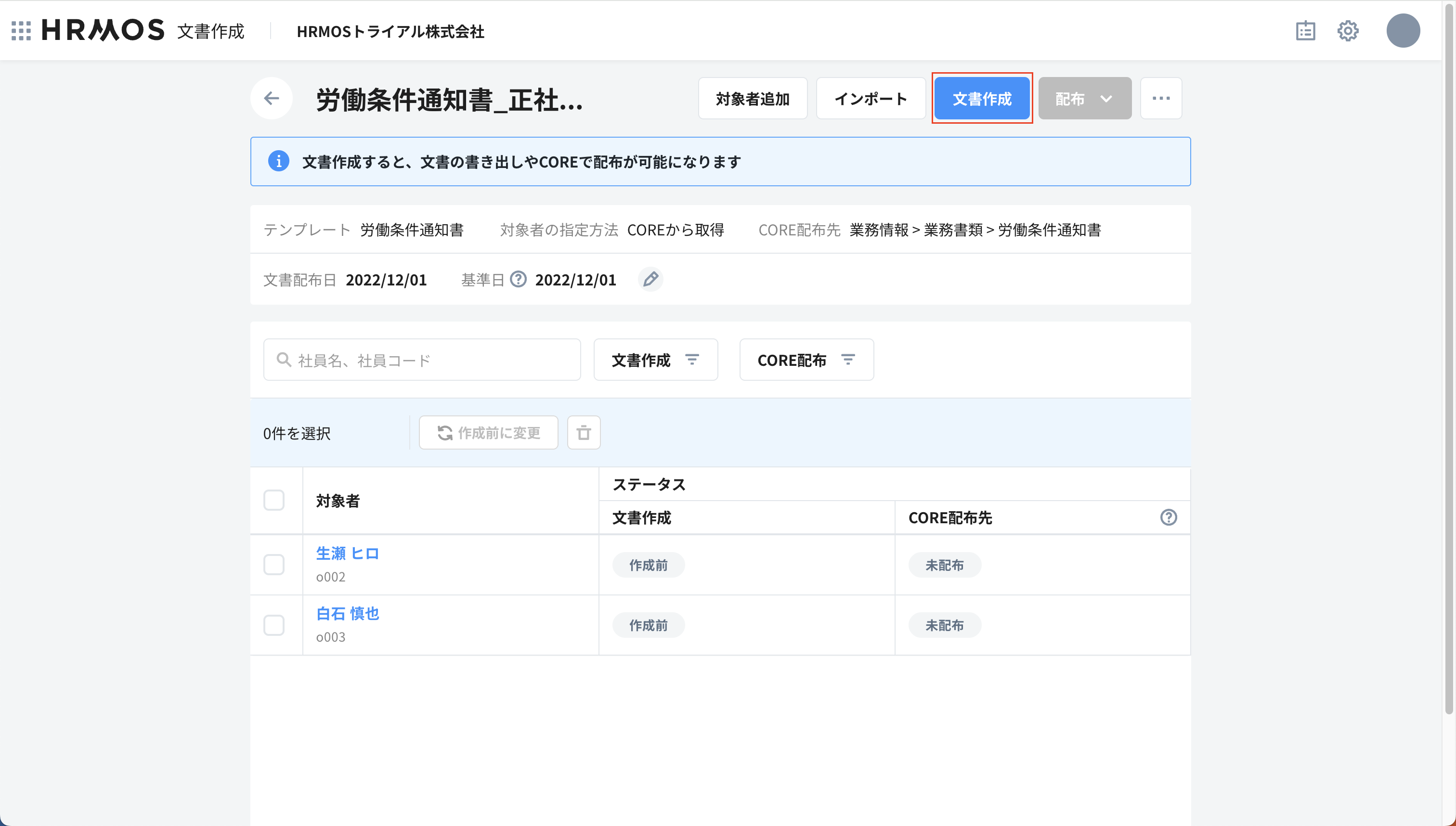Open the checklist icon in header

[1305, 31]
